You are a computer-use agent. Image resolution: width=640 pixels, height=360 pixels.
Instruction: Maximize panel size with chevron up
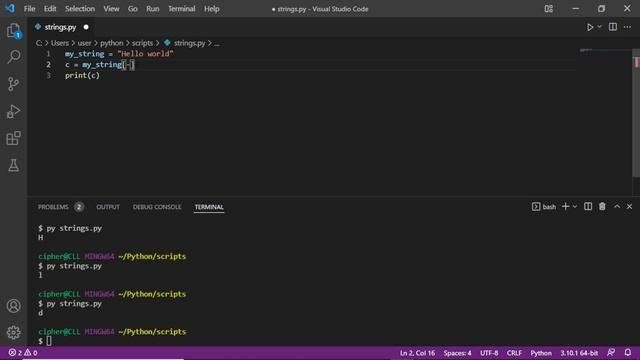617,207
